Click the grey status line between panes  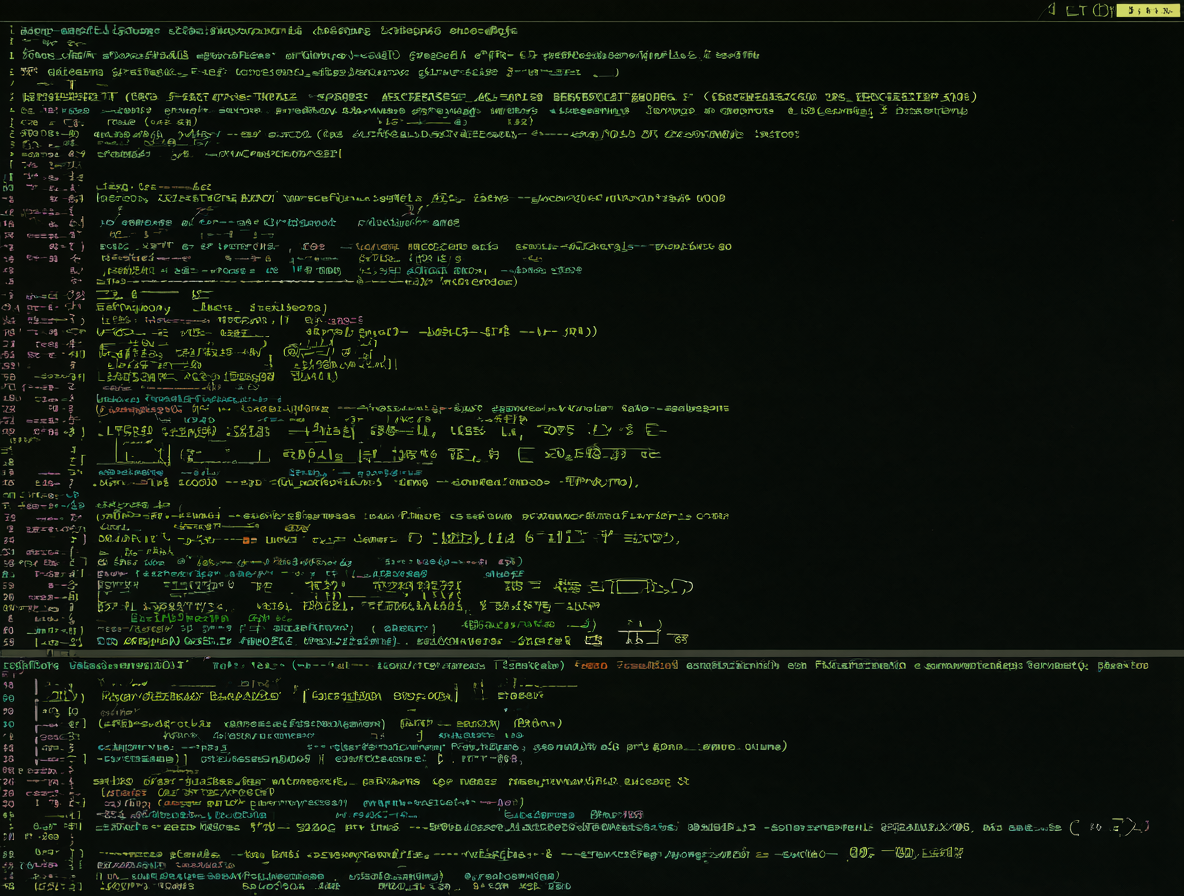(592, 653)
